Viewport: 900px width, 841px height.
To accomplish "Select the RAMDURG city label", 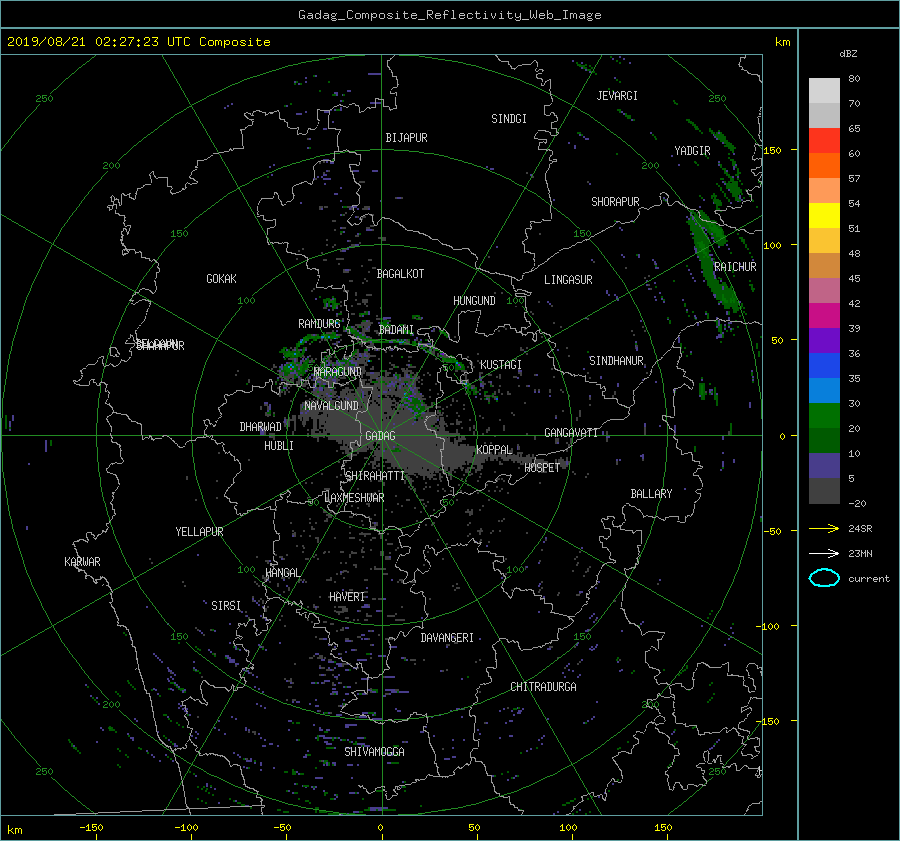I will click(319, 324).
